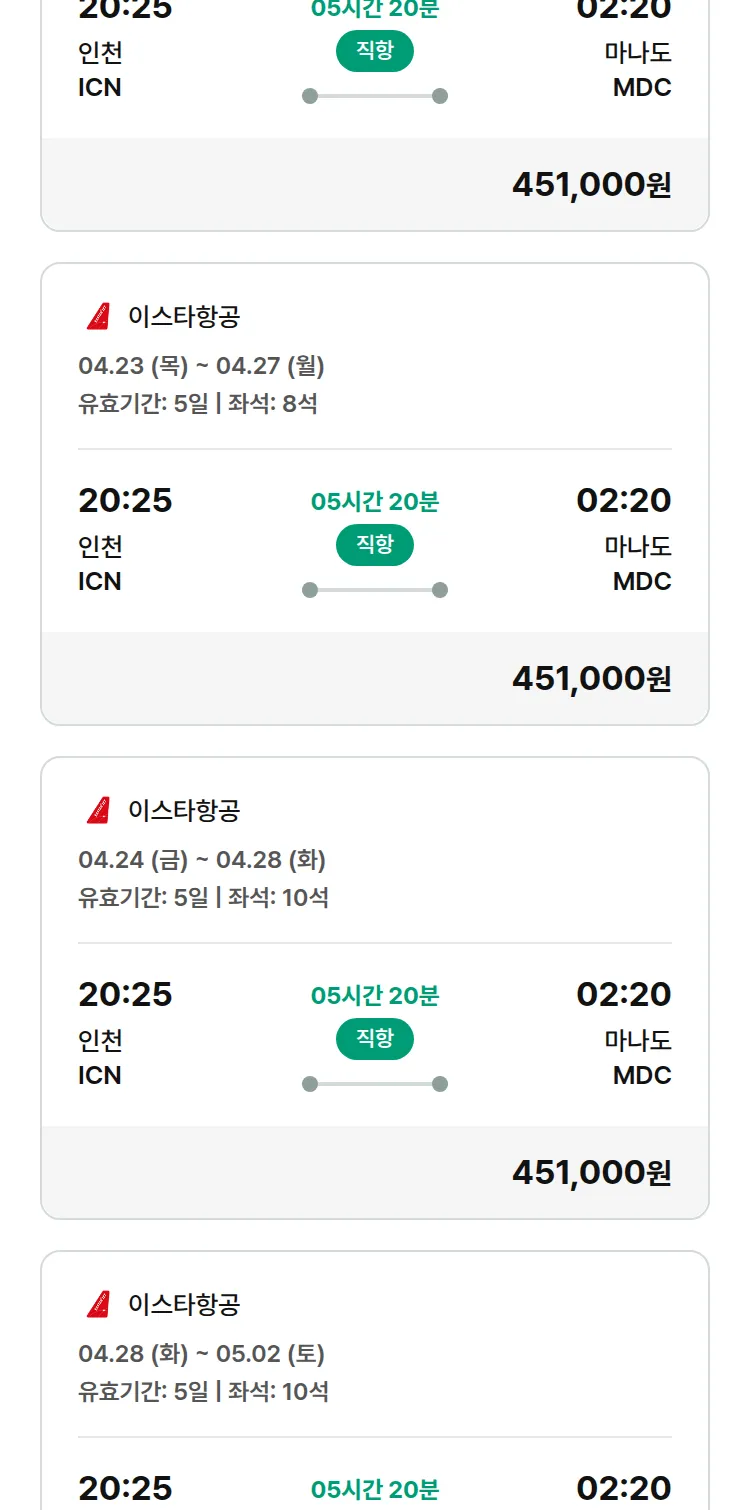Click the route line on 04.23 flight

[375, 590]
